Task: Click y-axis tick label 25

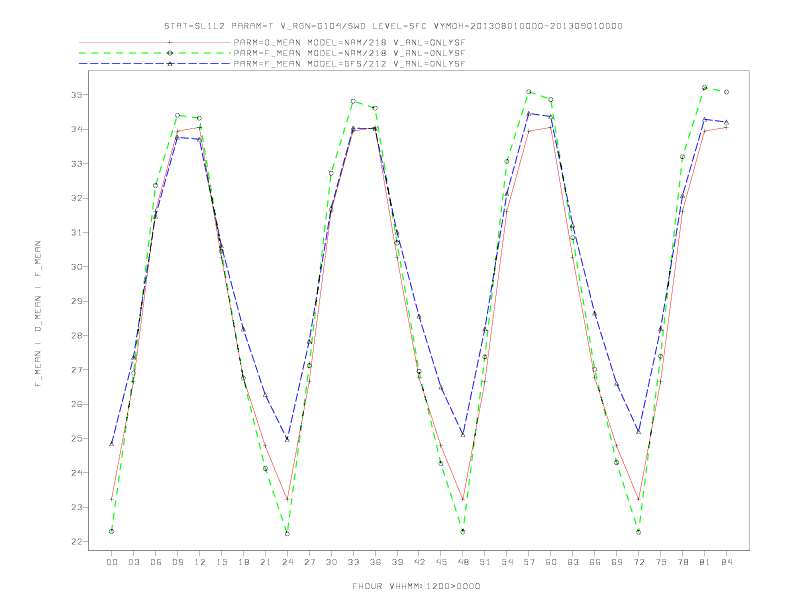Action: 77,438
